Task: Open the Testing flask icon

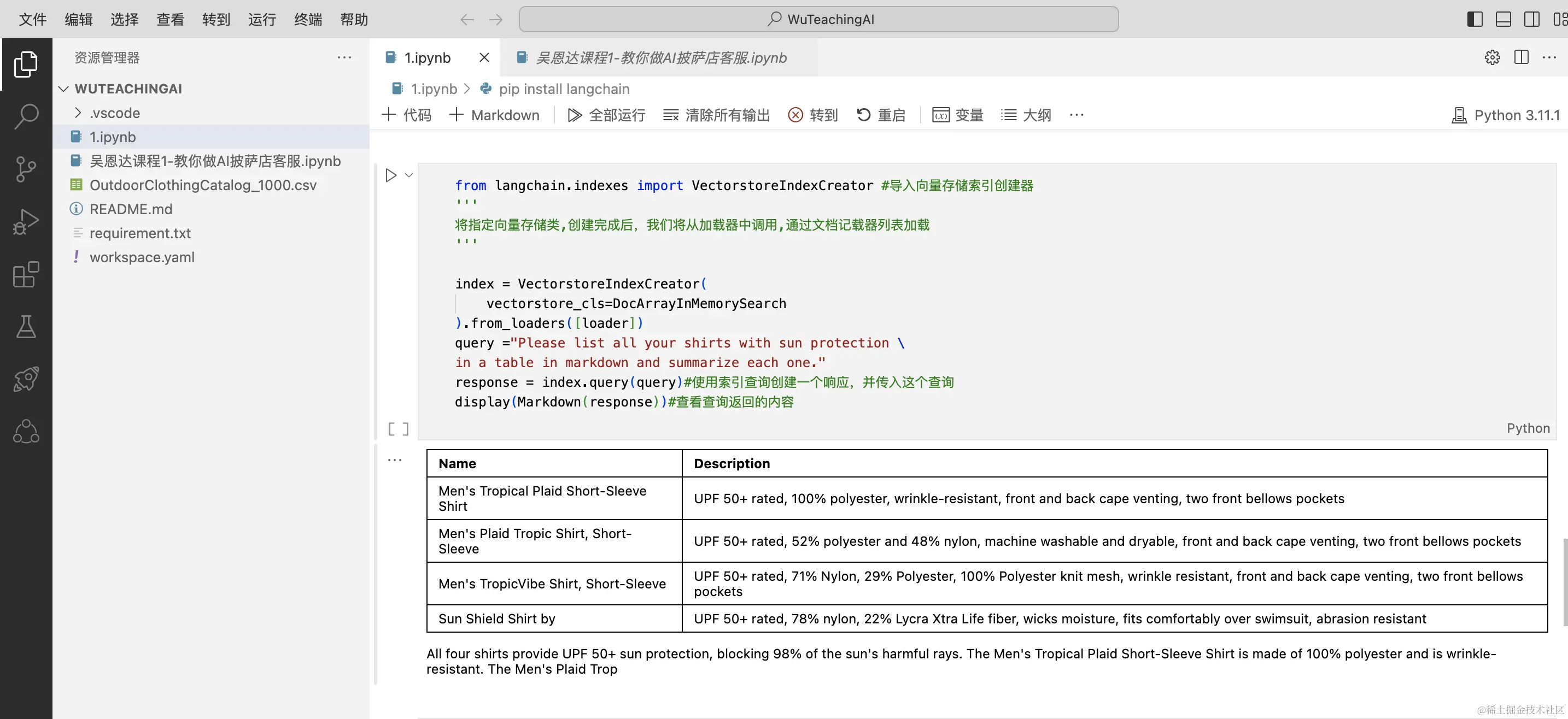Action: [26, 327]
